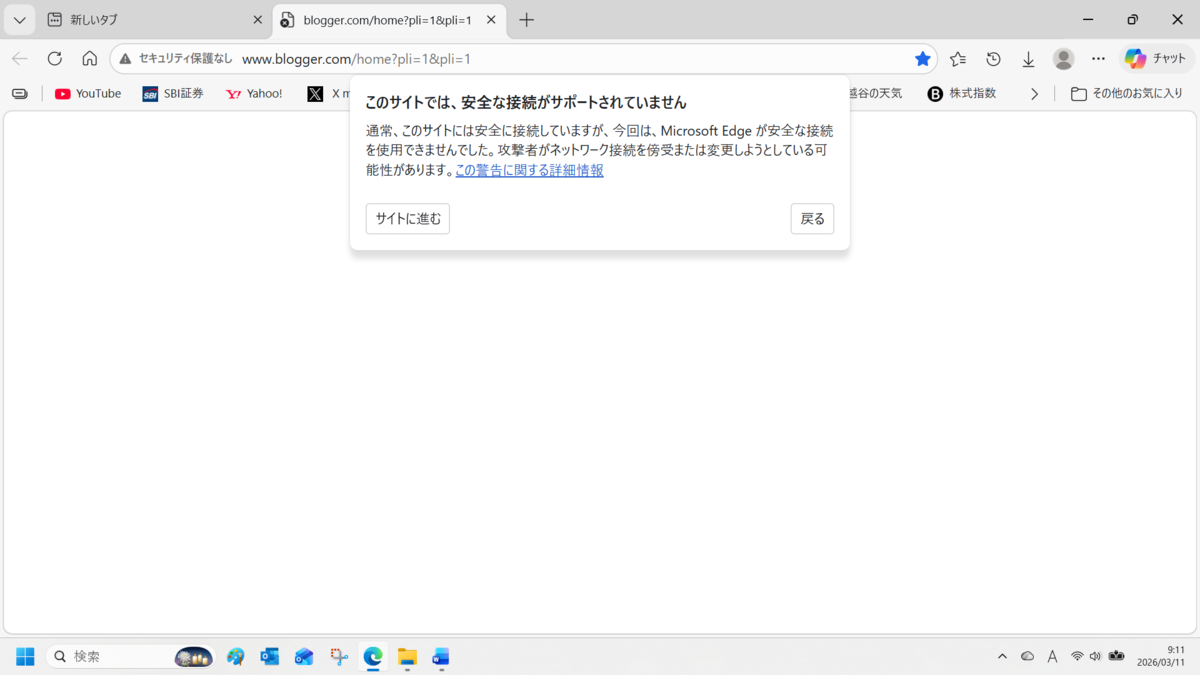
Task: Open the tab actions menu chevron
Action: pos(19,20)
